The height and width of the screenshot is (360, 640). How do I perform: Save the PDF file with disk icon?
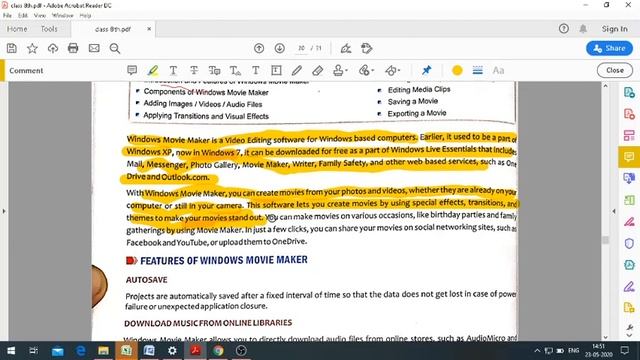click(12, 48)
